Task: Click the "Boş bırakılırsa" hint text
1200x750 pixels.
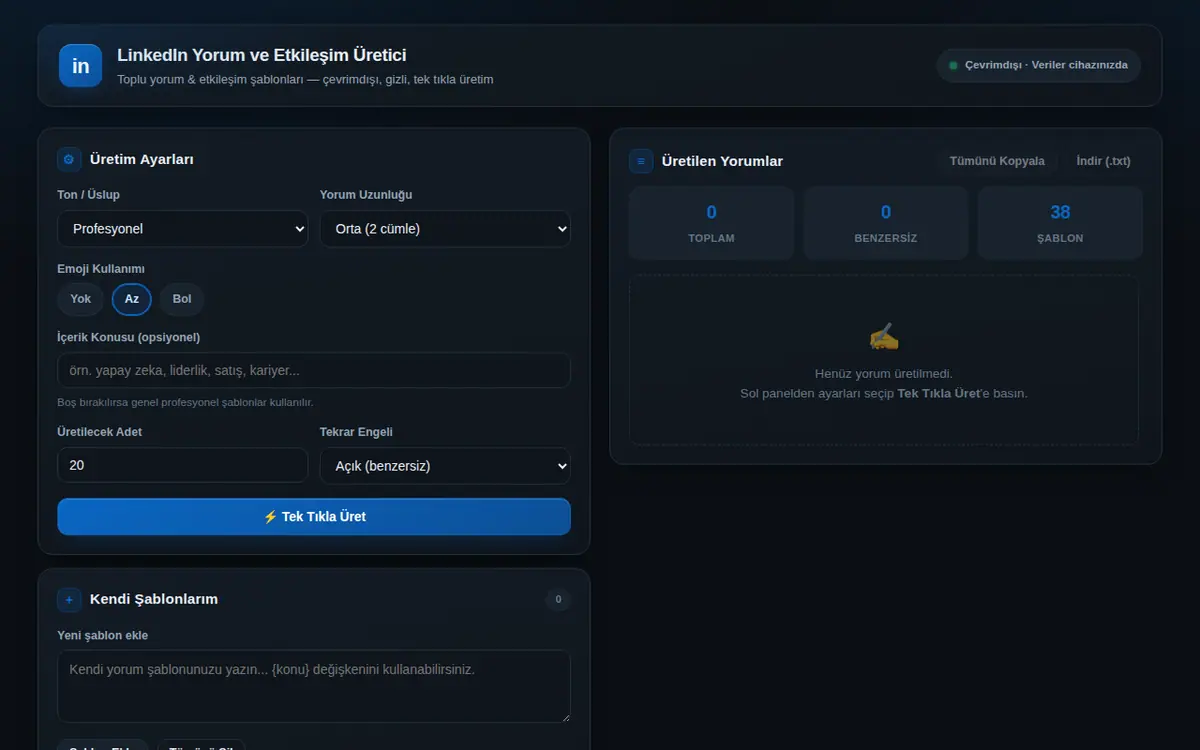Action: (x=186, y=403)
